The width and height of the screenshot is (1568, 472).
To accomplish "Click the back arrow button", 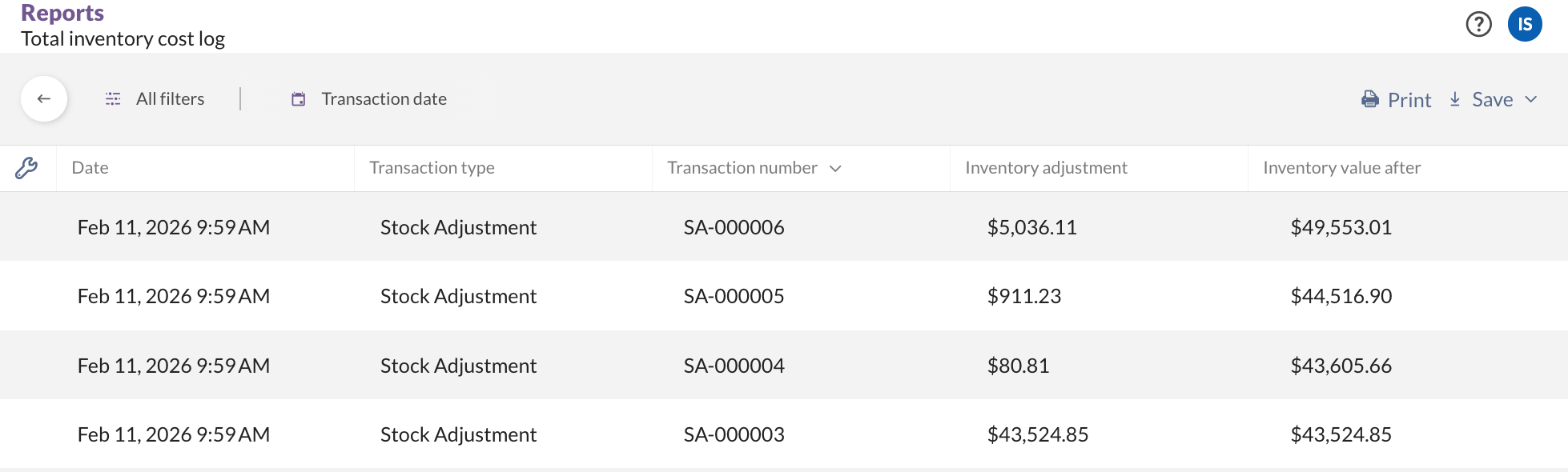I will click(44, 99).
